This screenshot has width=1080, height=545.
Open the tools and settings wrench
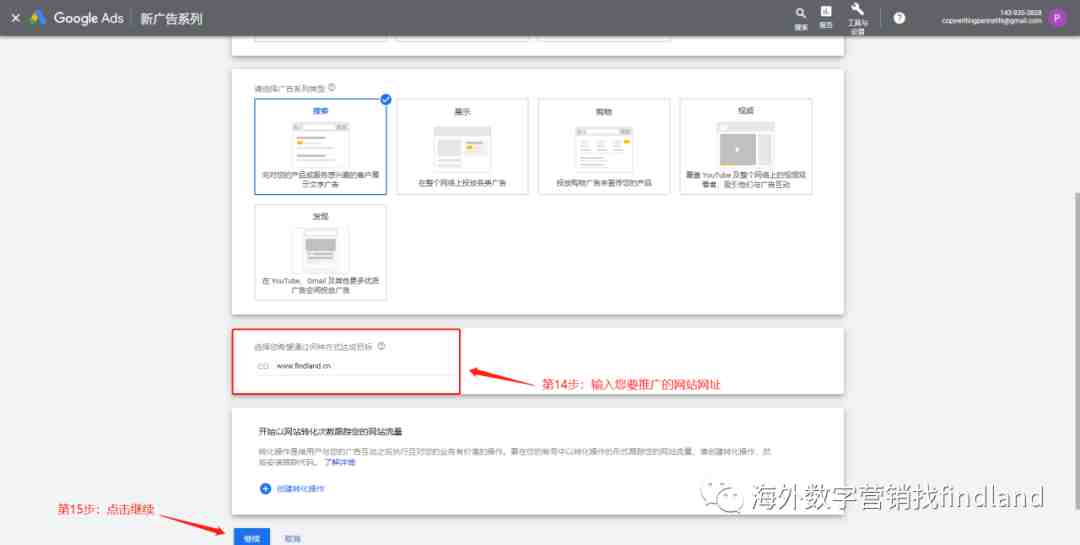[x=857, y=18]
